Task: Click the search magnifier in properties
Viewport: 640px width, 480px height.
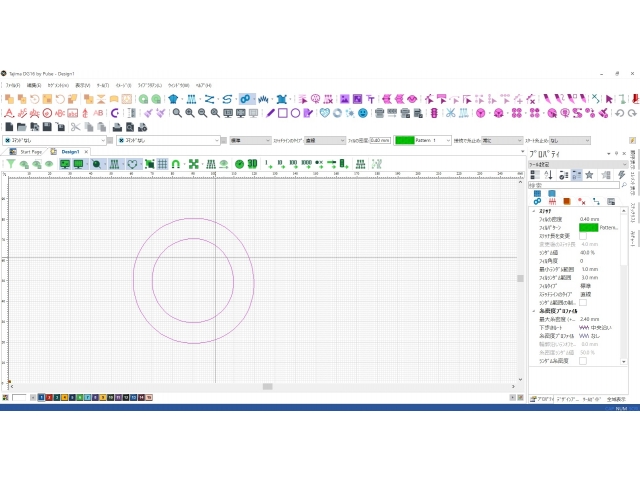Action: (x=624, y=185)
